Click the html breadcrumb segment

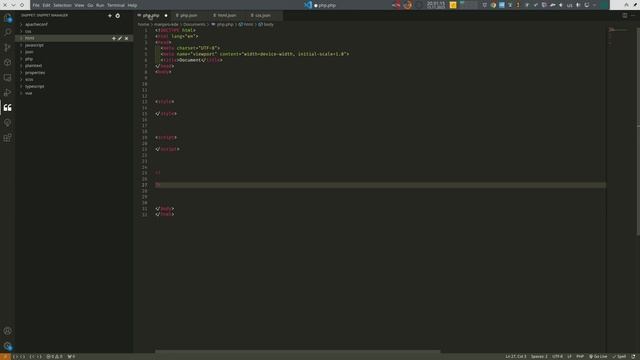tap(246, 24)
